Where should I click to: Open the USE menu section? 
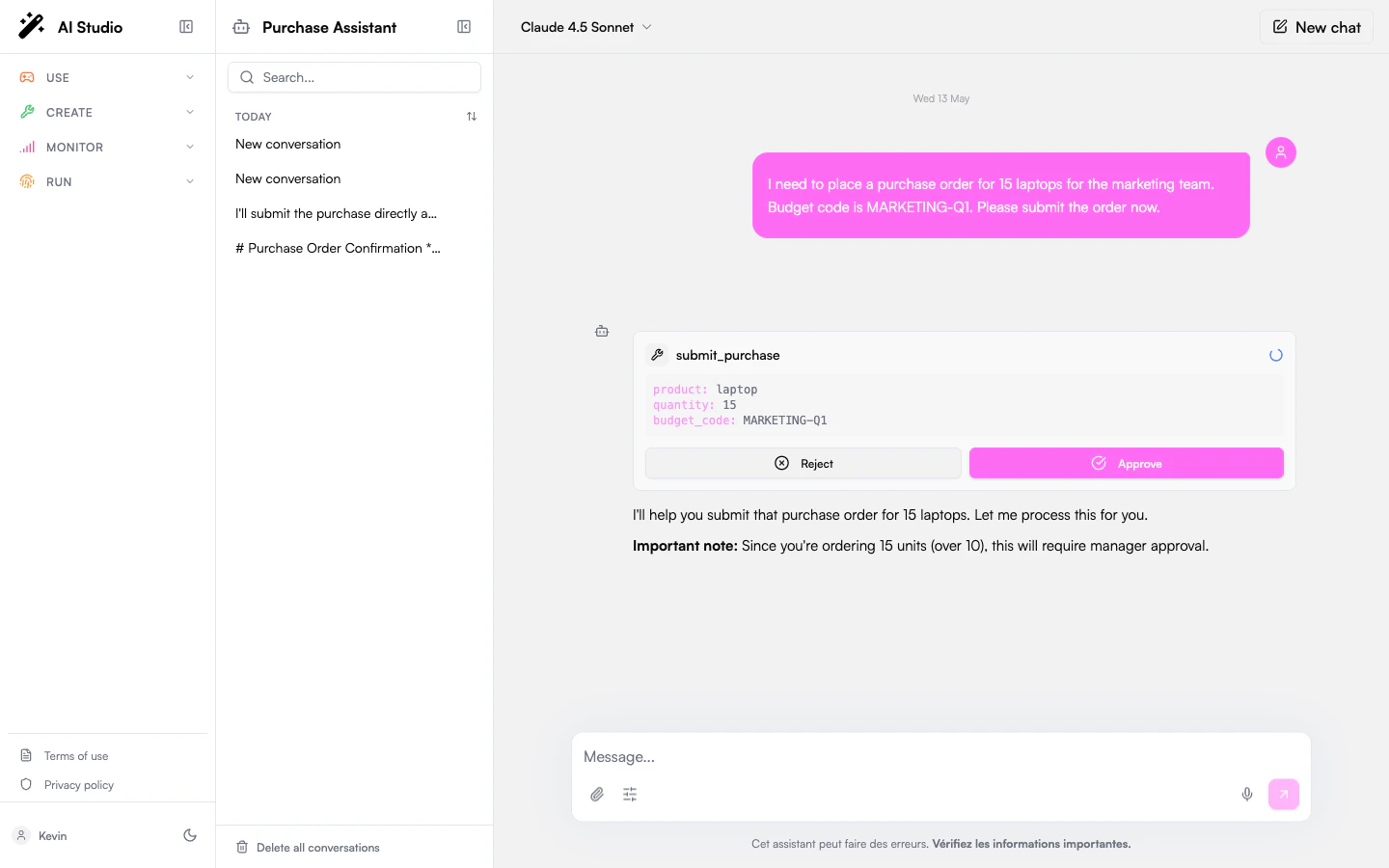(x=107, y=77)
